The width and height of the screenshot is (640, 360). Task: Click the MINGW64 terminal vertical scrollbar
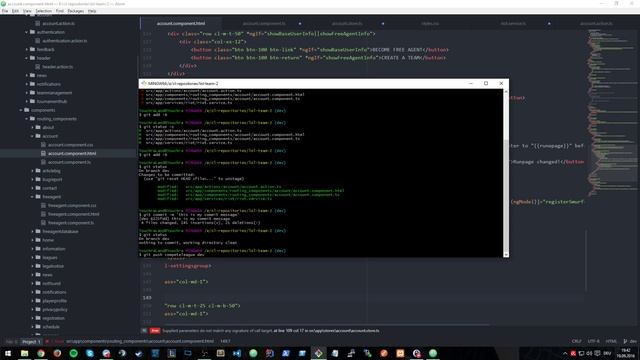506,173
